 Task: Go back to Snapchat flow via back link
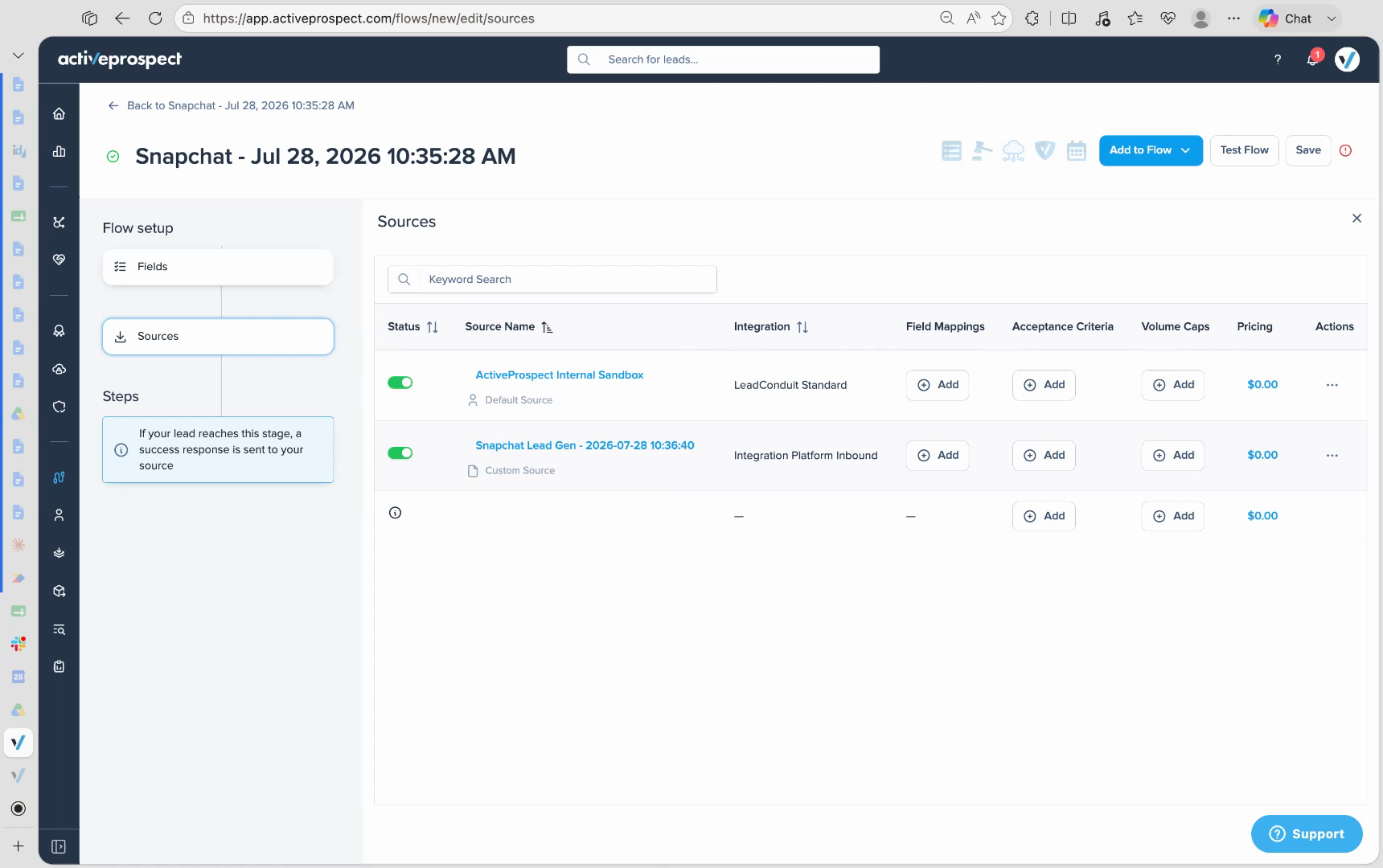[232, 105]
